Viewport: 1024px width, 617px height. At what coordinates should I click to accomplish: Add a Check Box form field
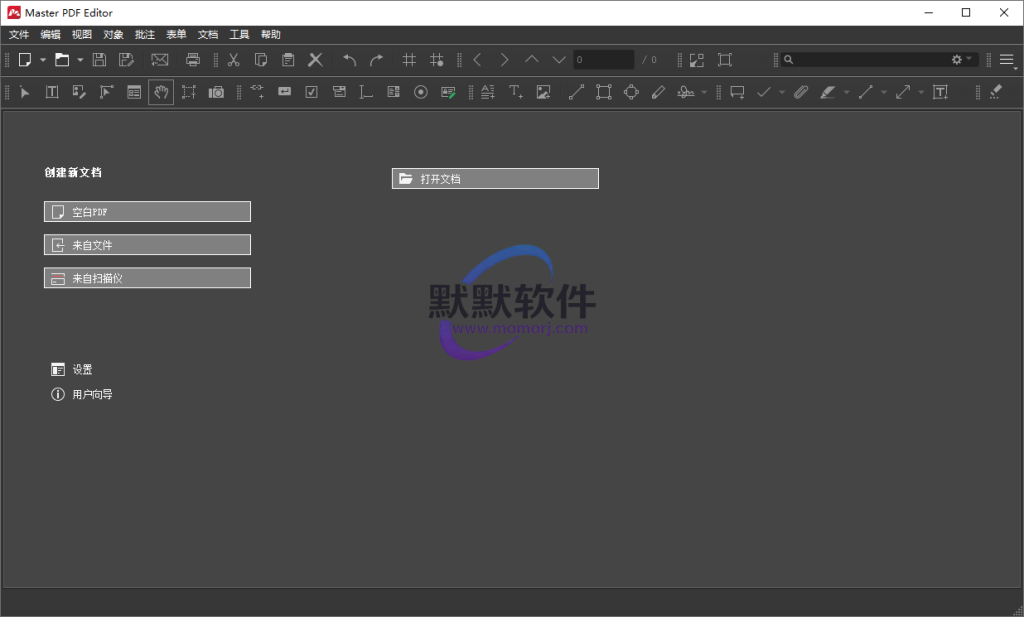[x=311, y=92]
